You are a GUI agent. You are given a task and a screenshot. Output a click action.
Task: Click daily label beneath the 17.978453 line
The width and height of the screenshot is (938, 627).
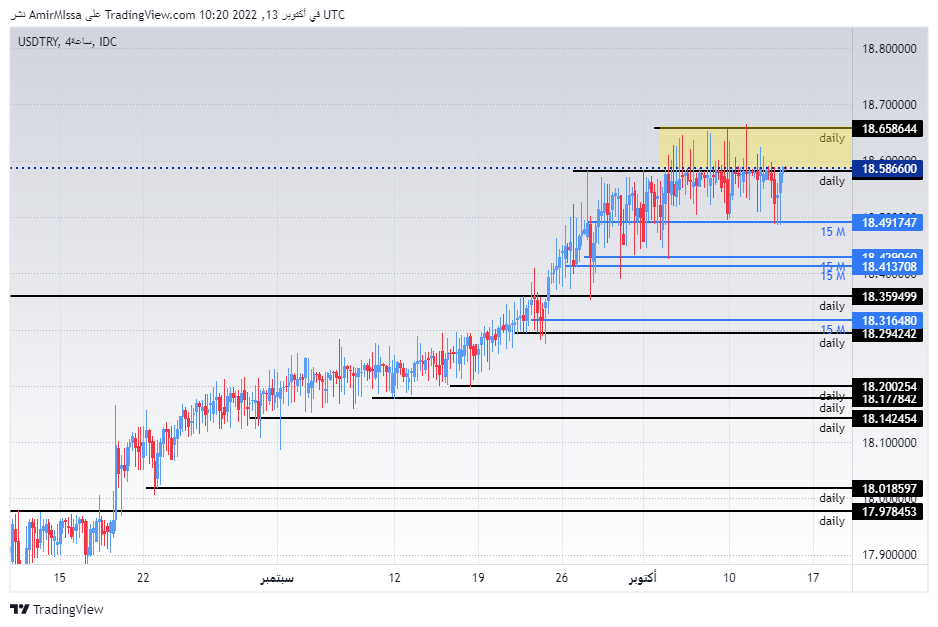click(832, 521)
